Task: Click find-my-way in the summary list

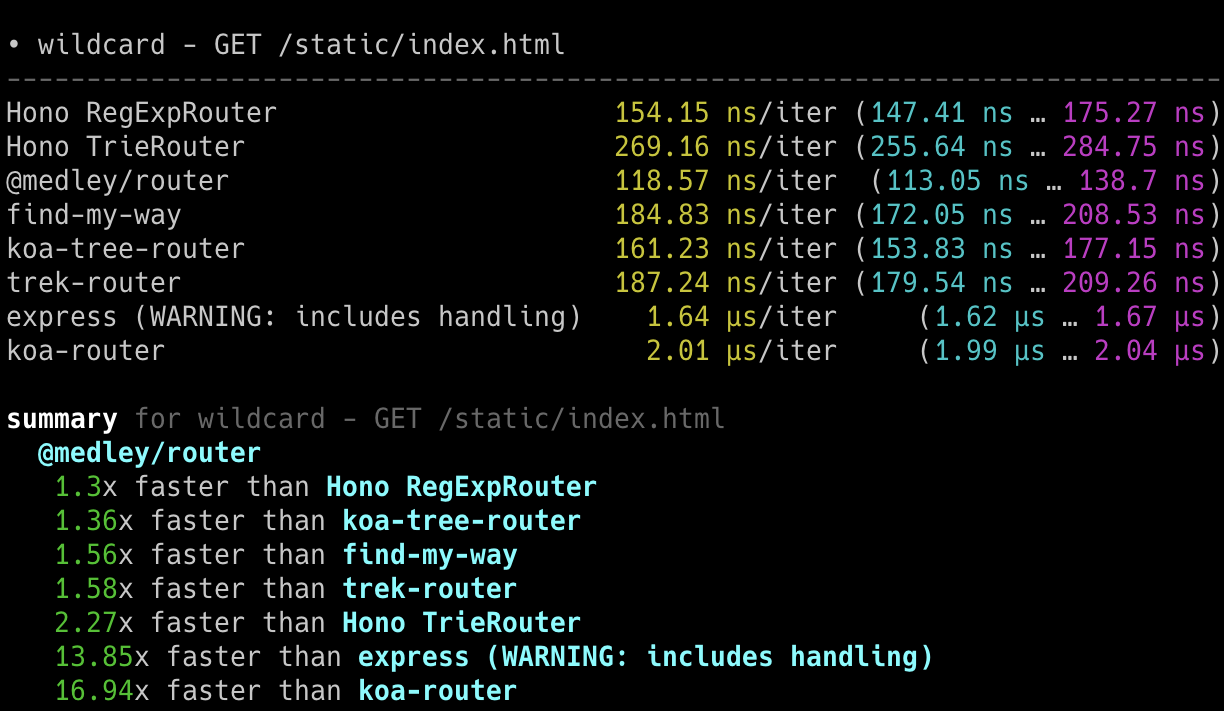Action: (430, 555)
